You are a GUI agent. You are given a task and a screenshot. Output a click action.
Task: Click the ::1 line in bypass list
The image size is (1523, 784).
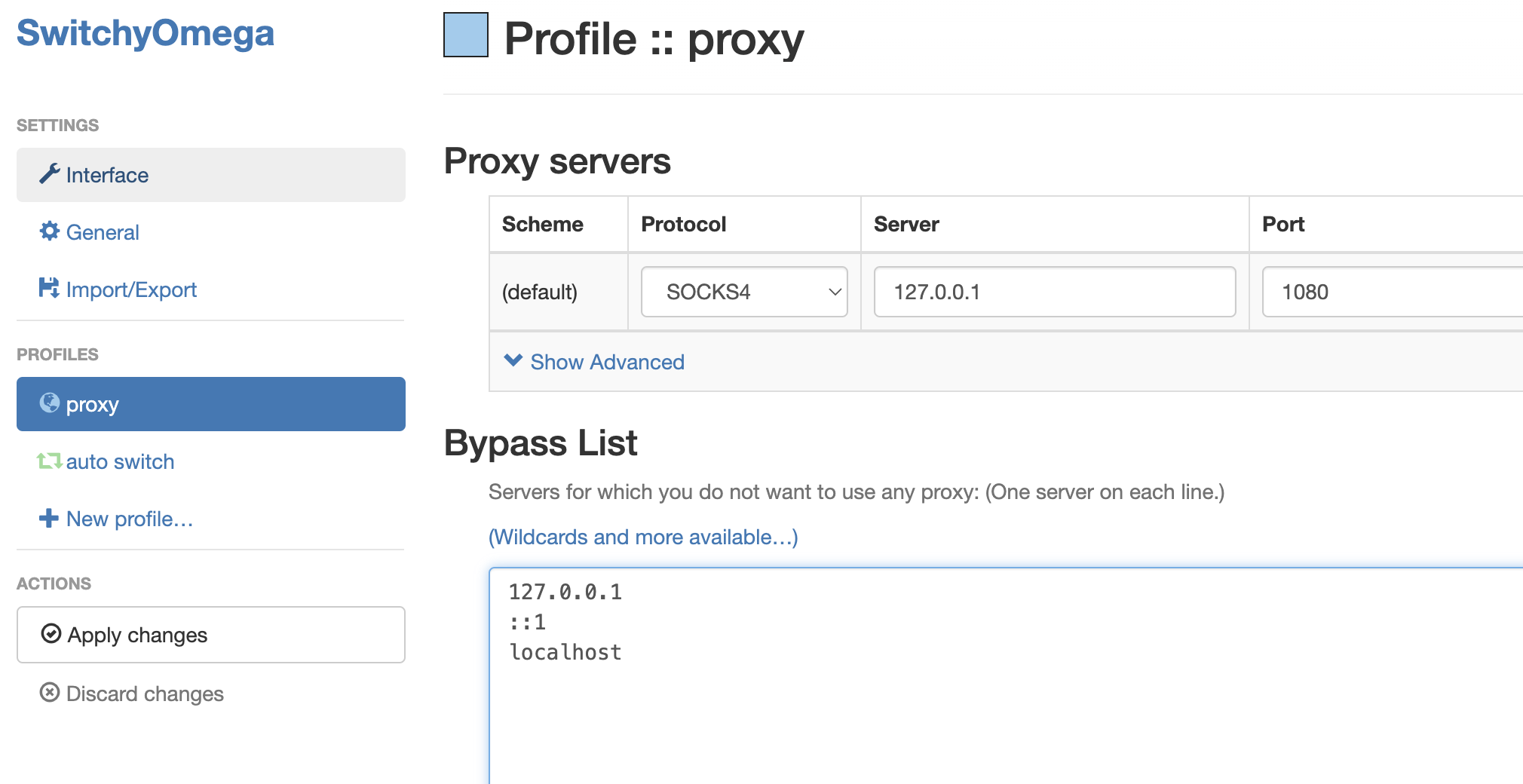tap(527, 622)
